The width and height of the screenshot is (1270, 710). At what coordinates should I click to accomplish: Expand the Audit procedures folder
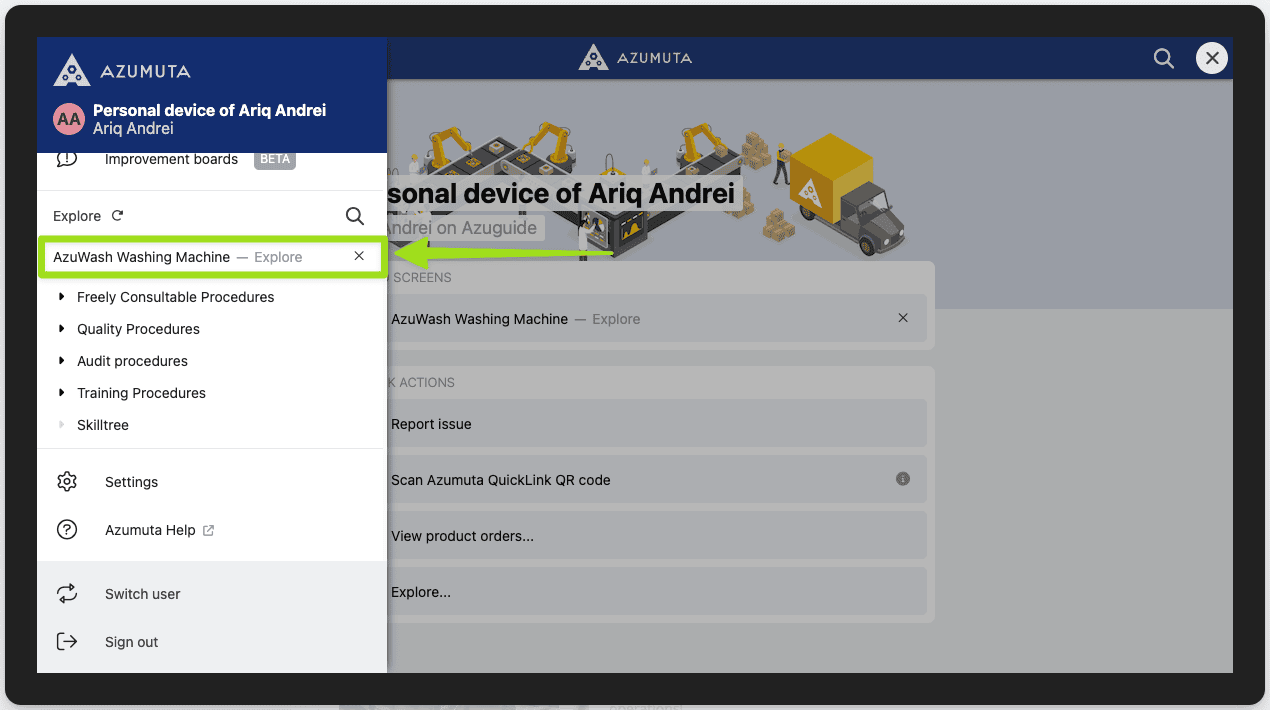point(62,361)
